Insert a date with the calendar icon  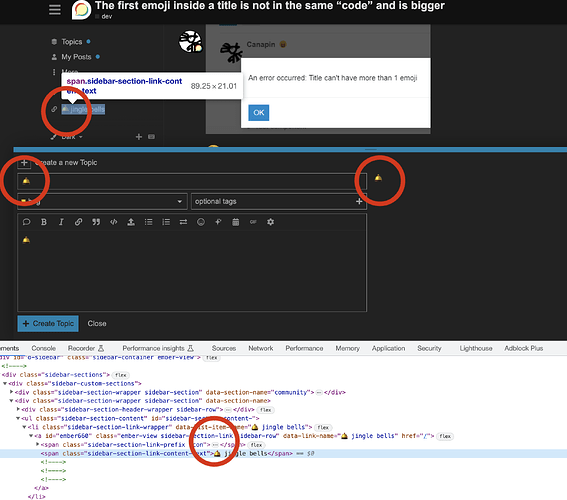pyautogui.click(x=235, y=222)
